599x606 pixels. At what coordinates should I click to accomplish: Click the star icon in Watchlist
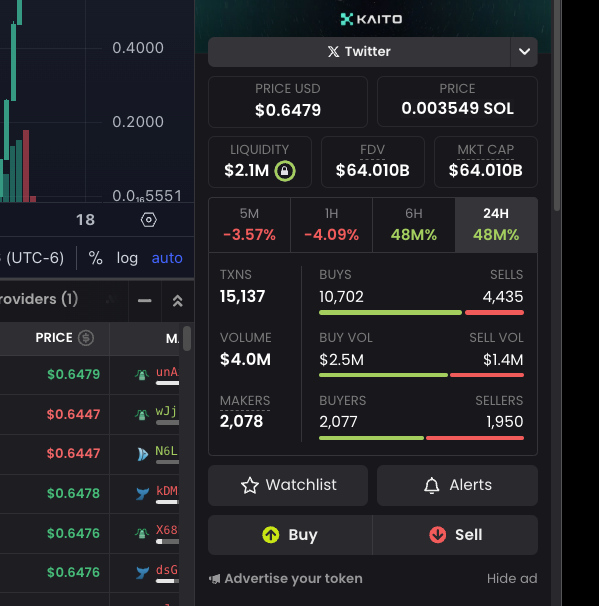pyautogui.click(x=250, y=485)
